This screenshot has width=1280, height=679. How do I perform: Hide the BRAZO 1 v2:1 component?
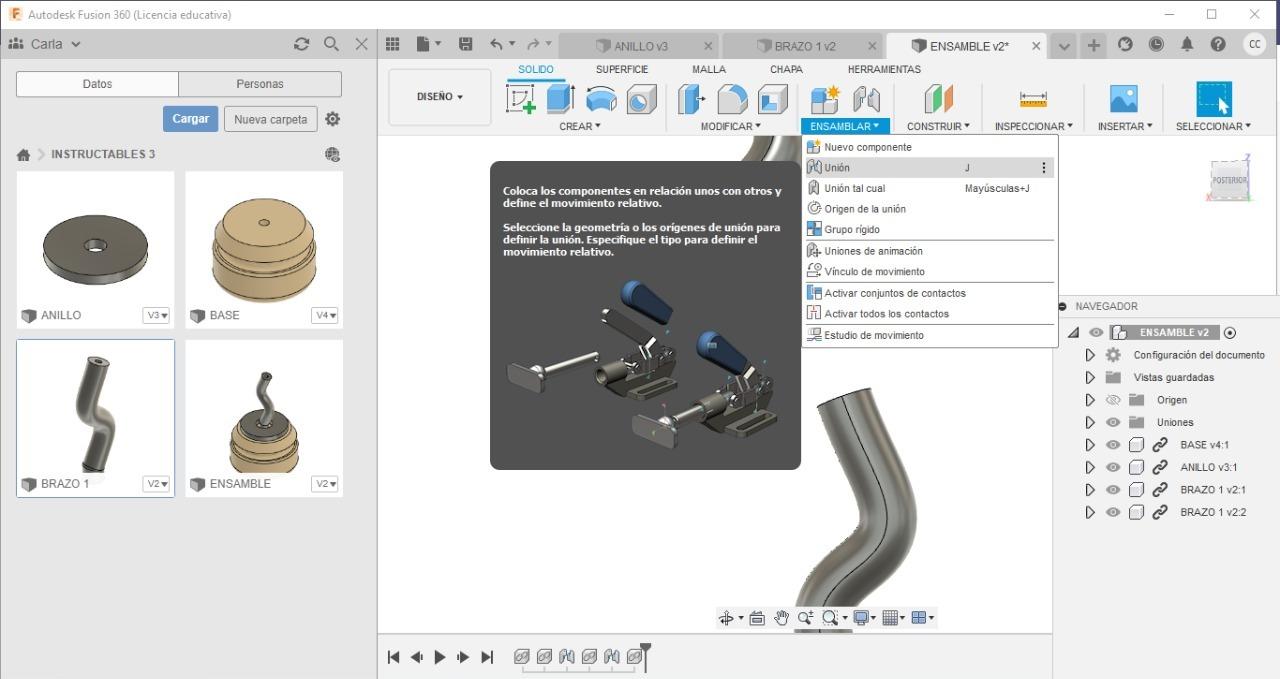click(1113, 490)
